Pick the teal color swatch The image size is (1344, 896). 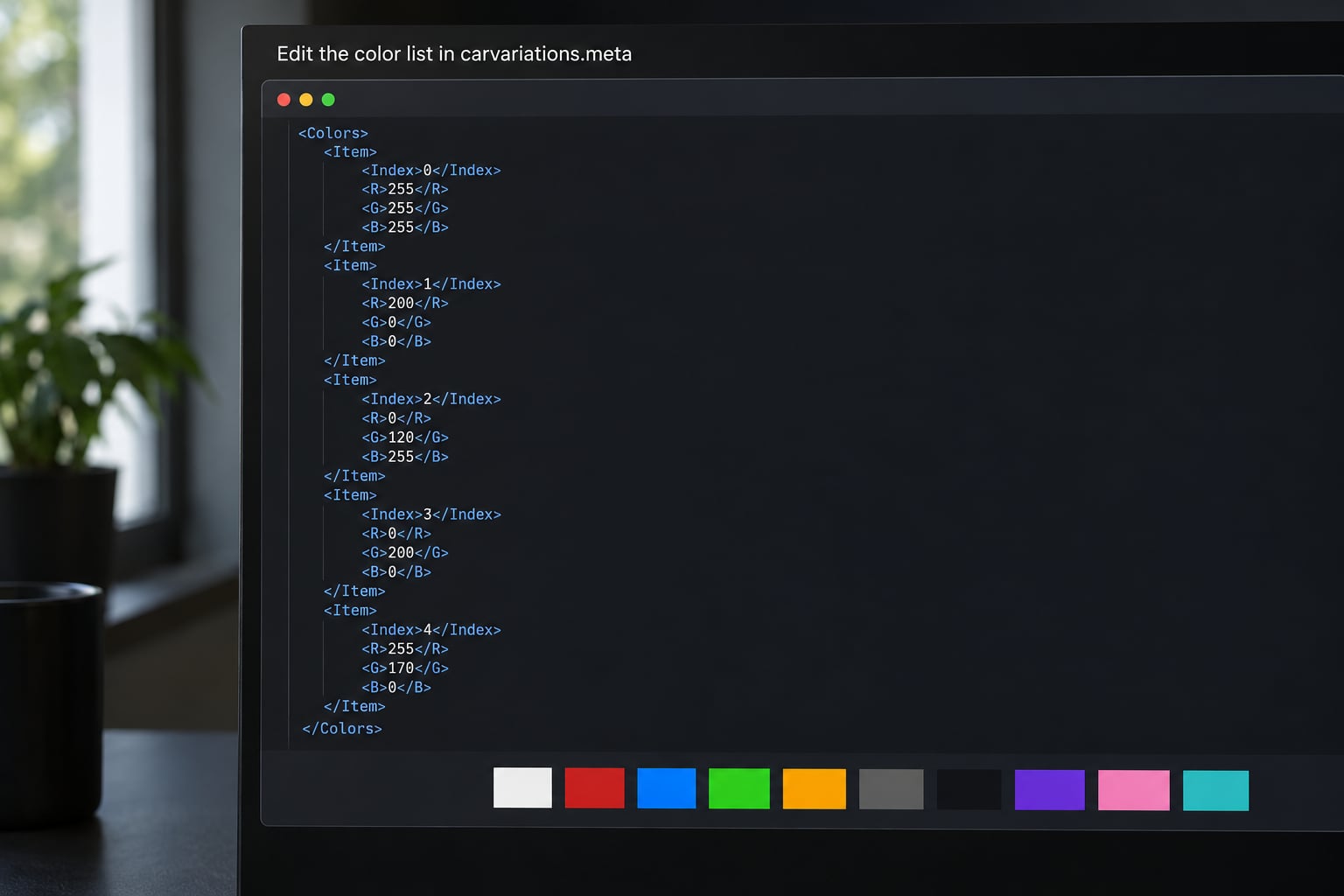point(1216,791)
